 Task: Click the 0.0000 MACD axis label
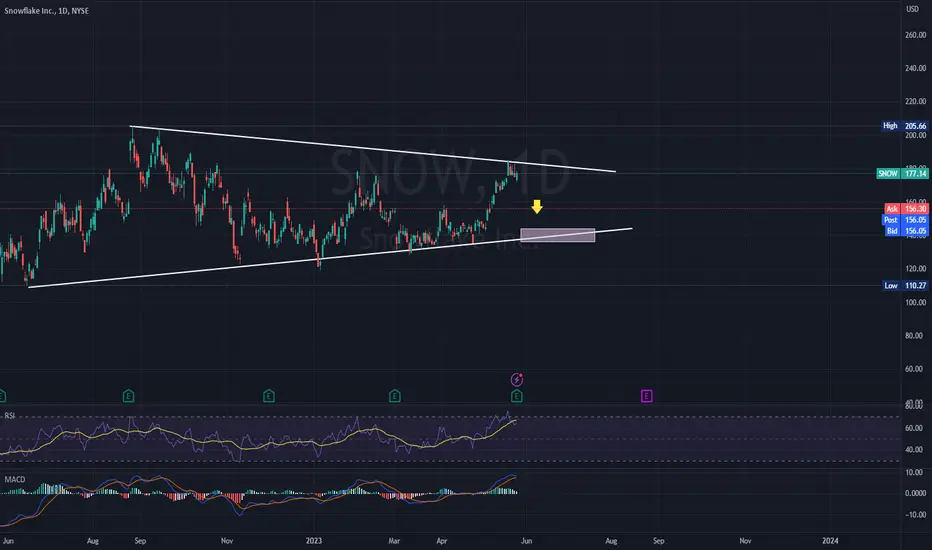point(915,494)
